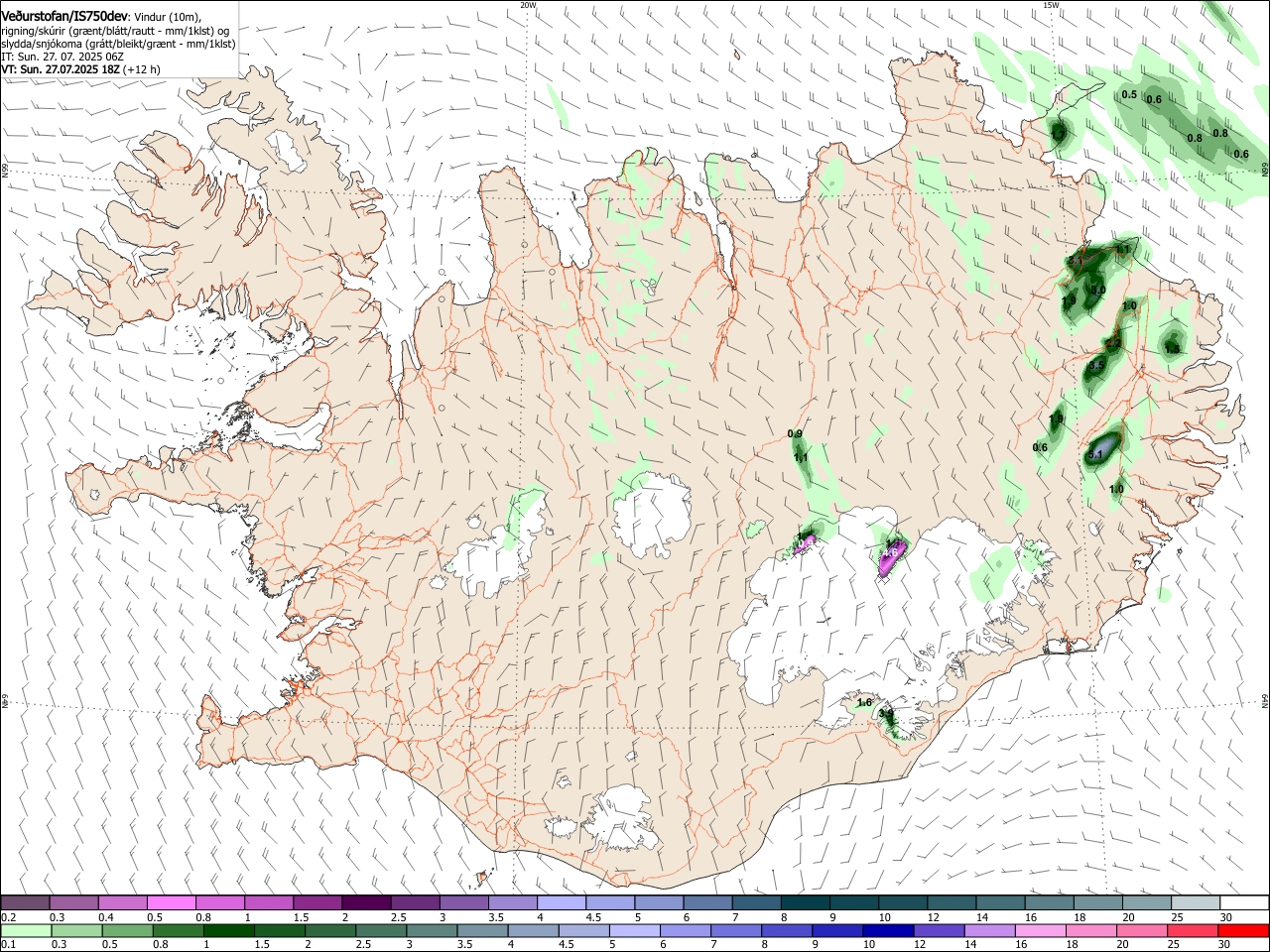Viewport: 1270px width, 952px height.
Task: Select the 1.6 value near south coast
Action: point(864,703)
